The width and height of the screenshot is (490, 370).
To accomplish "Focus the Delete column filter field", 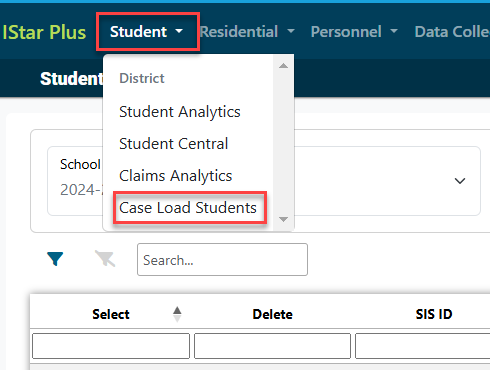I will click(x=272, y=346).
